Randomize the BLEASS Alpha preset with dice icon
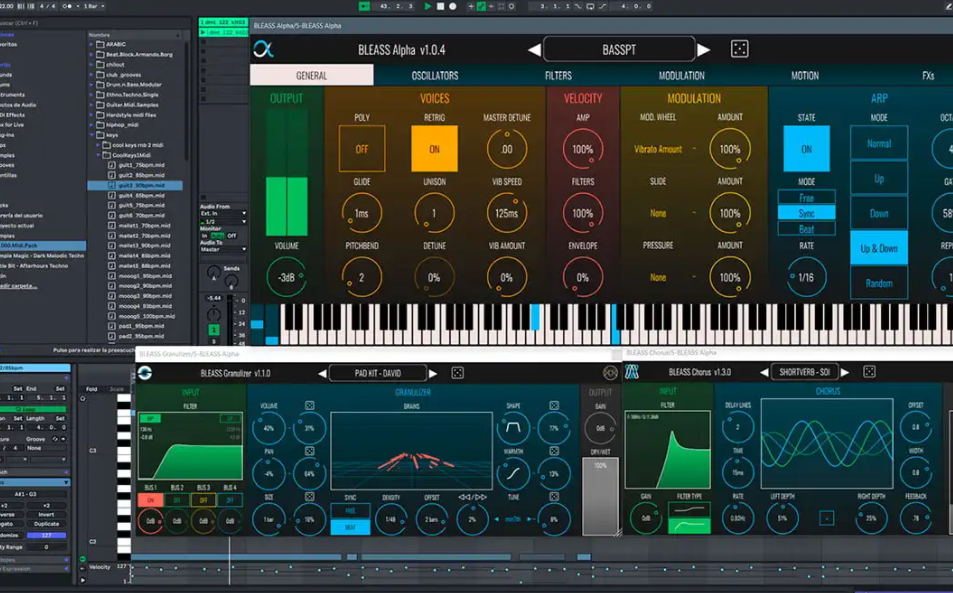 pos(739,49)
